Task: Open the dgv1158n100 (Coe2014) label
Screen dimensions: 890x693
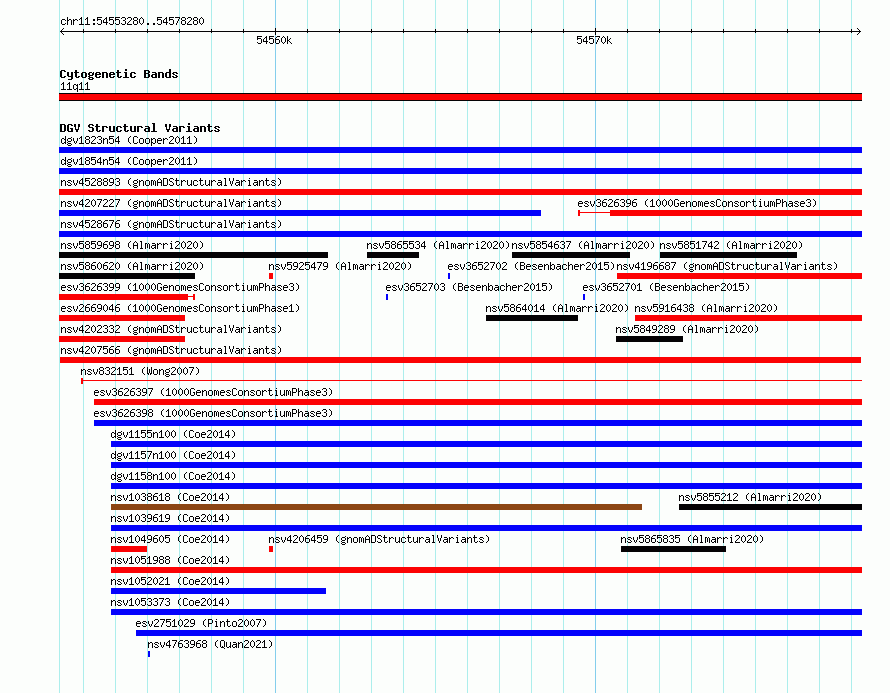Action: pyautogui.click(x=173, y=476)
